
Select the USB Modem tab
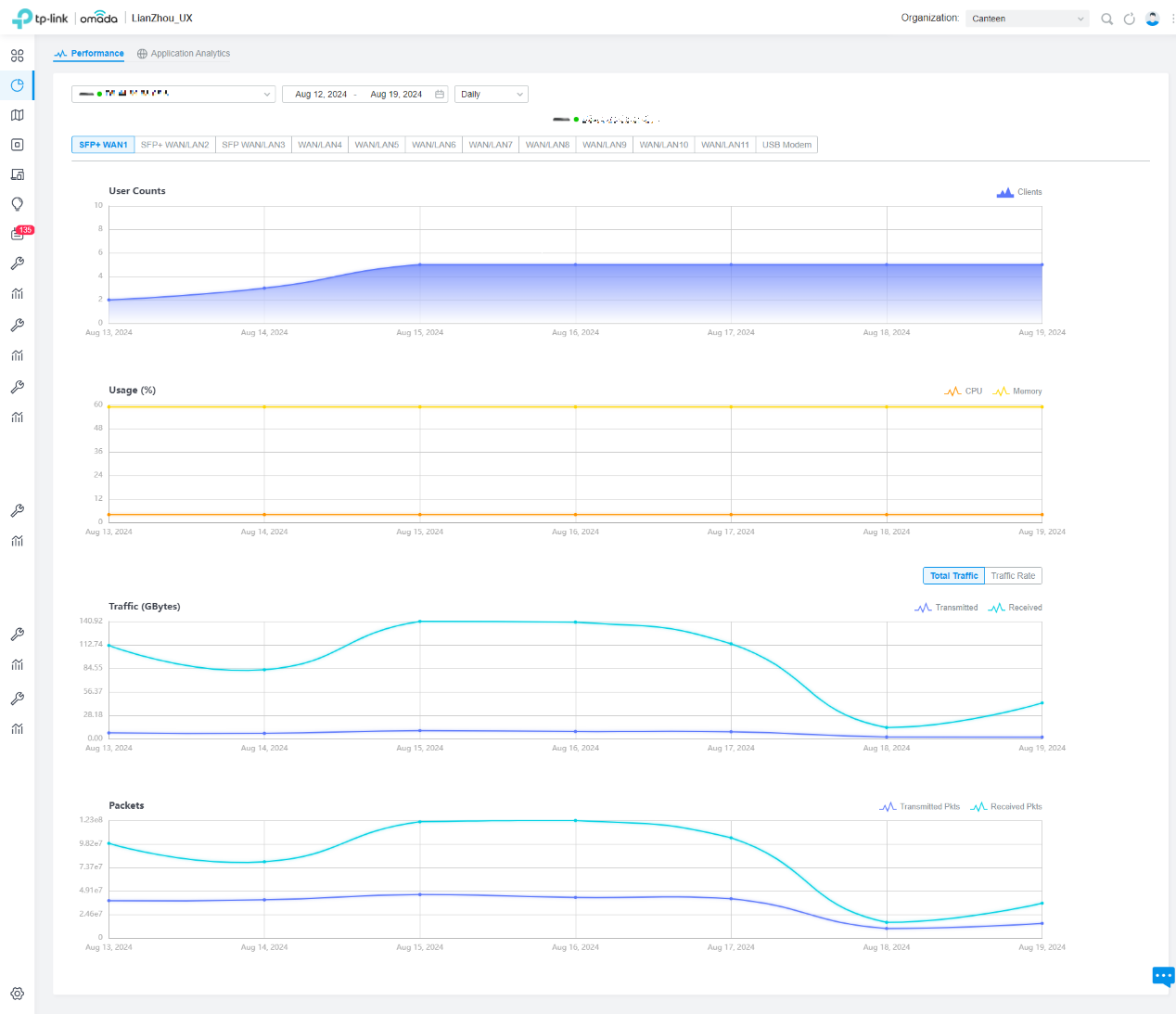tap(786, 145)
